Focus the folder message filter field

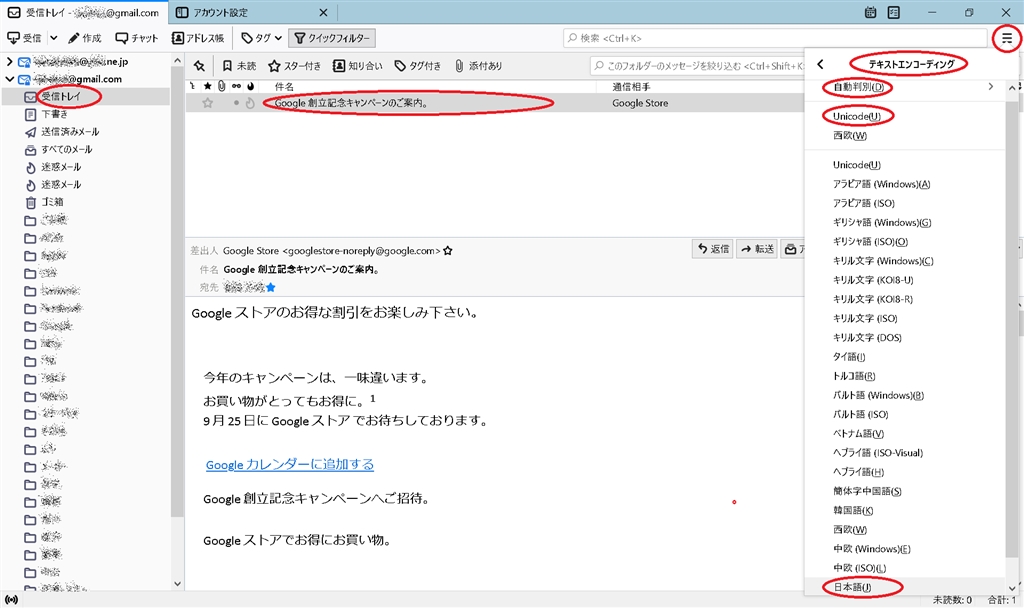click(x=697, y=65)
